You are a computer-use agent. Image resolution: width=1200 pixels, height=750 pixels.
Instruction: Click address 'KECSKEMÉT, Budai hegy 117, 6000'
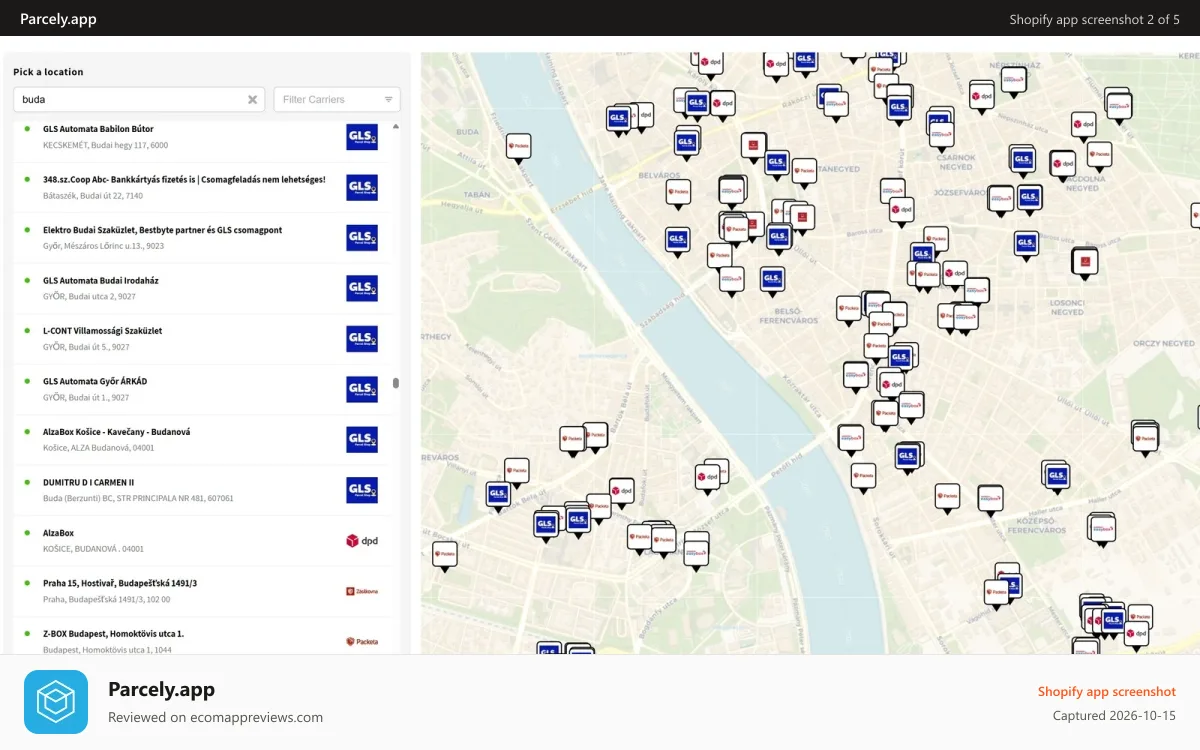point(105,145)
